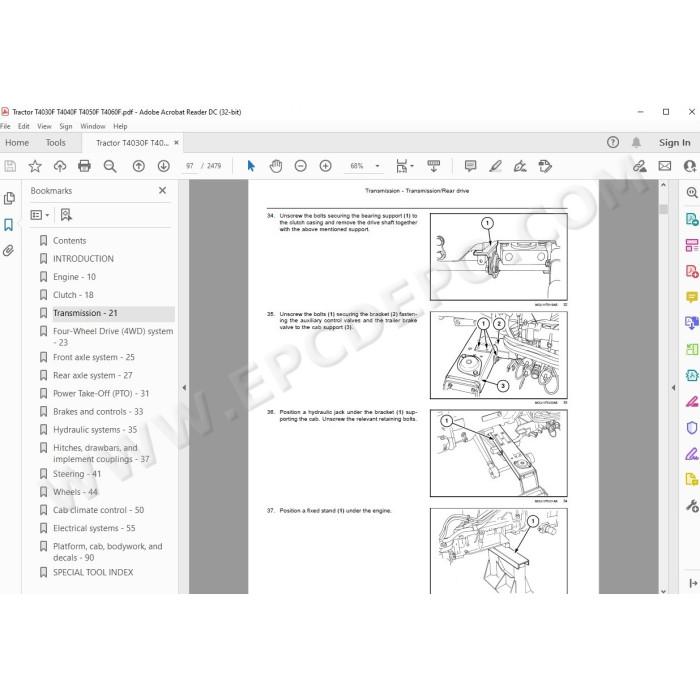The image size is (700, 700).
Task: Open the View menu
Action: tap(44, 126)
